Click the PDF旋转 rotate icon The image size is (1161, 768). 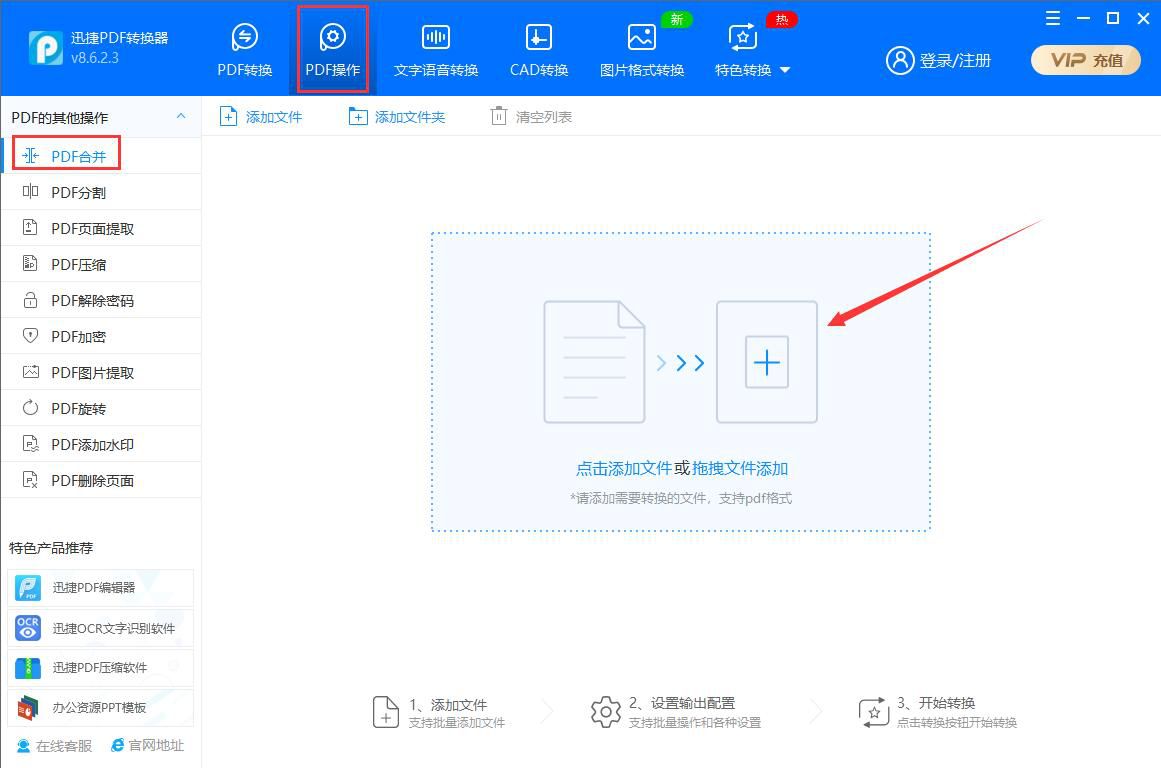pyautogui.click(x=30, y=407)
